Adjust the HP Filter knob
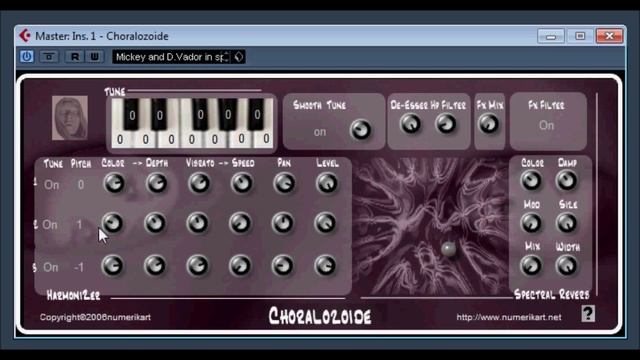The image size is (640, 360). click(x=446, y=124)
